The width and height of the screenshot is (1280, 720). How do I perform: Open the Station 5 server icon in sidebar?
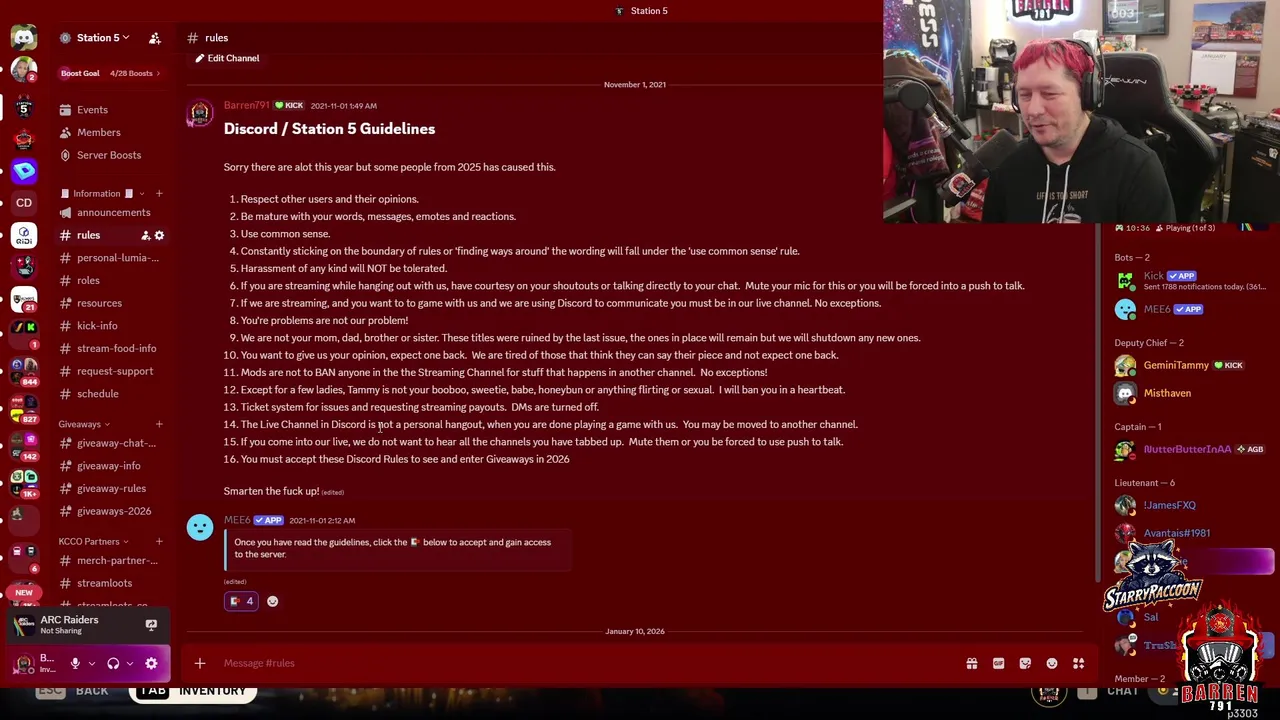[x=24, y=106]
